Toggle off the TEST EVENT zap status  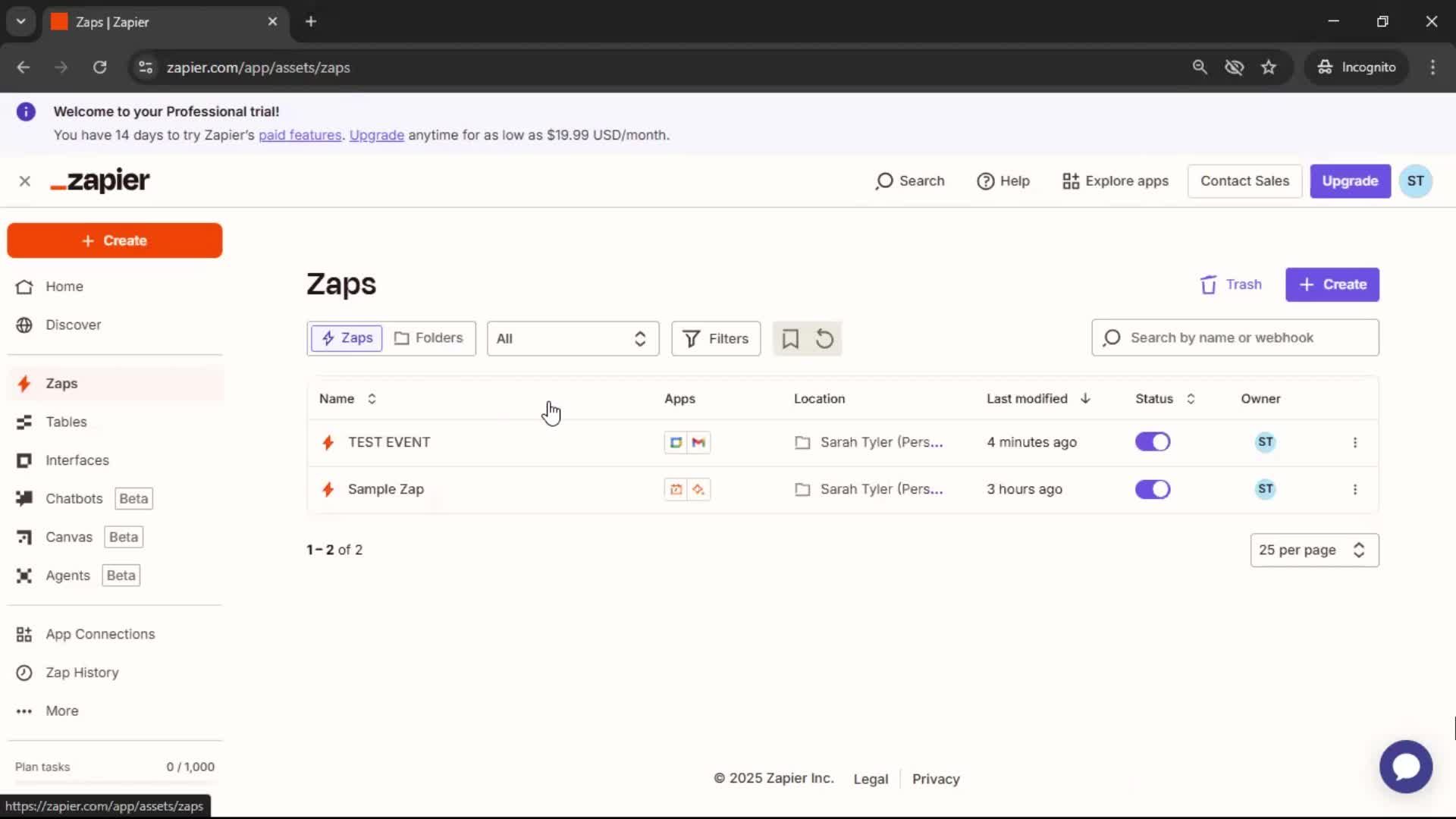[1153, 442]
